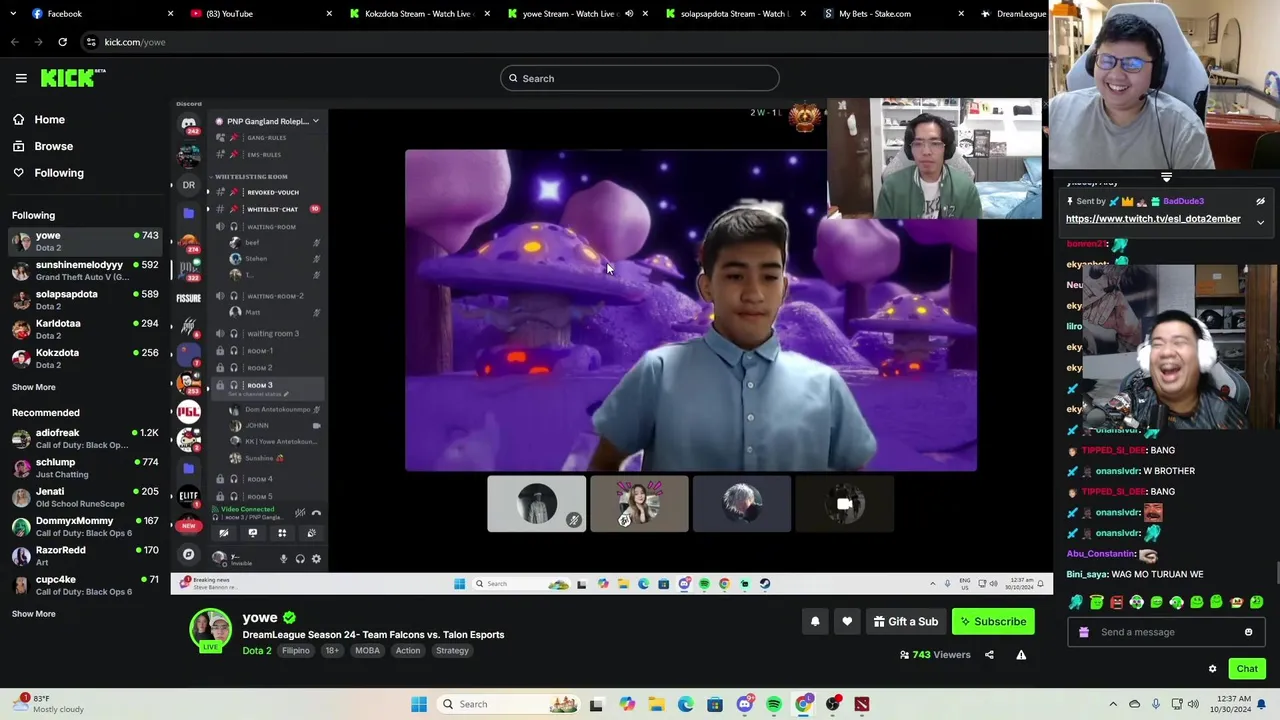Image resolution: width=1280 pixels, height=720 pixels.
Task: Open the sunshinemelodyyy channel
Action: point(85,271)
